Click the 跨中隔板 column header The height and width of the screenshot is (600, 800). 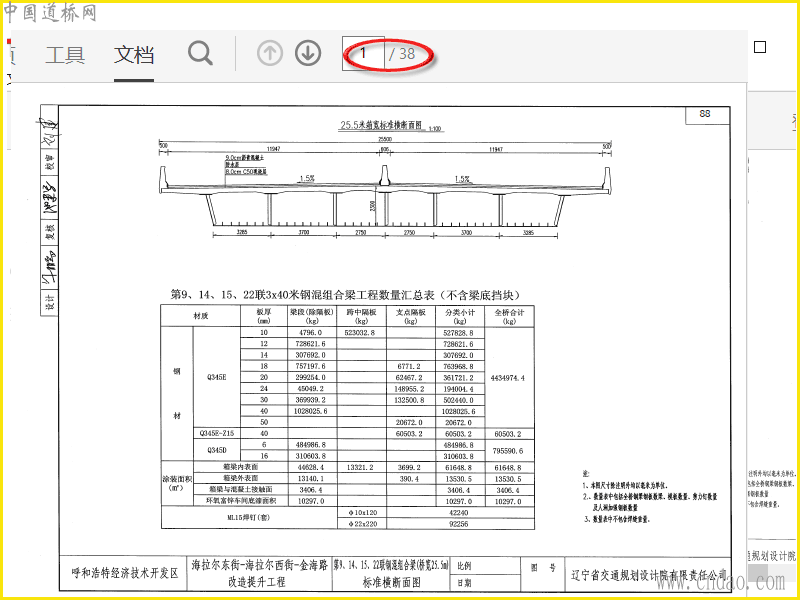pos(361,316)
